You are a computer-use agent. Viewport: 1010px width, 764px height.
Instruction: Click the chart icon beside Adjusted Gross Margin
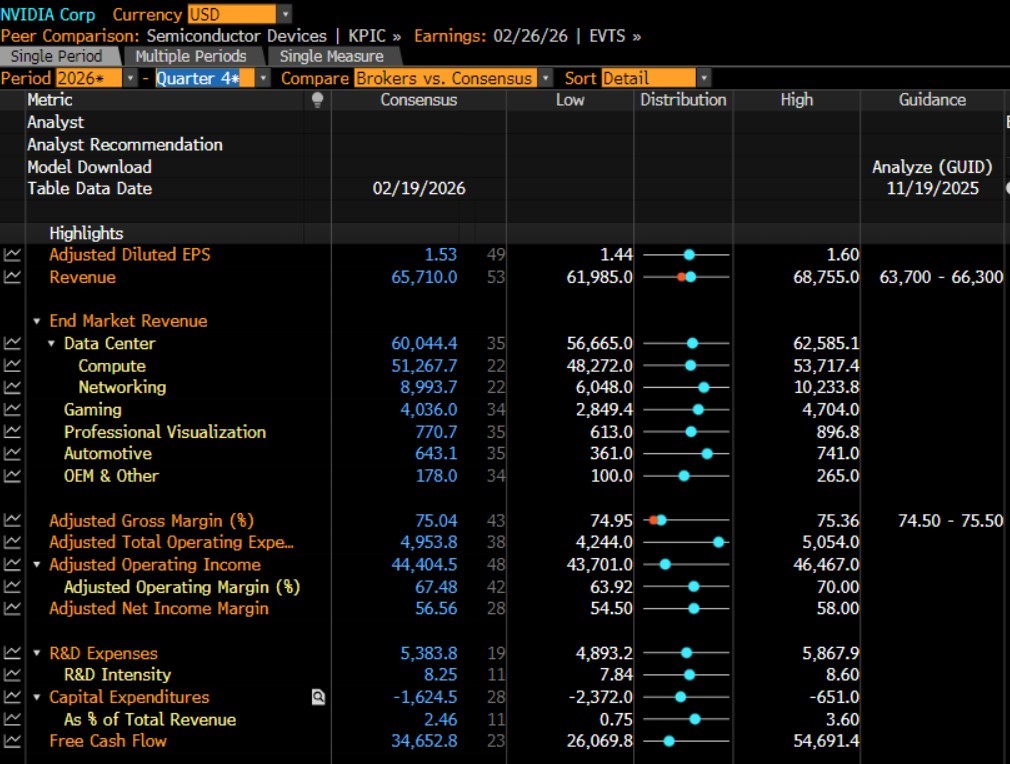pyautogui.click(x=12, y=520)
